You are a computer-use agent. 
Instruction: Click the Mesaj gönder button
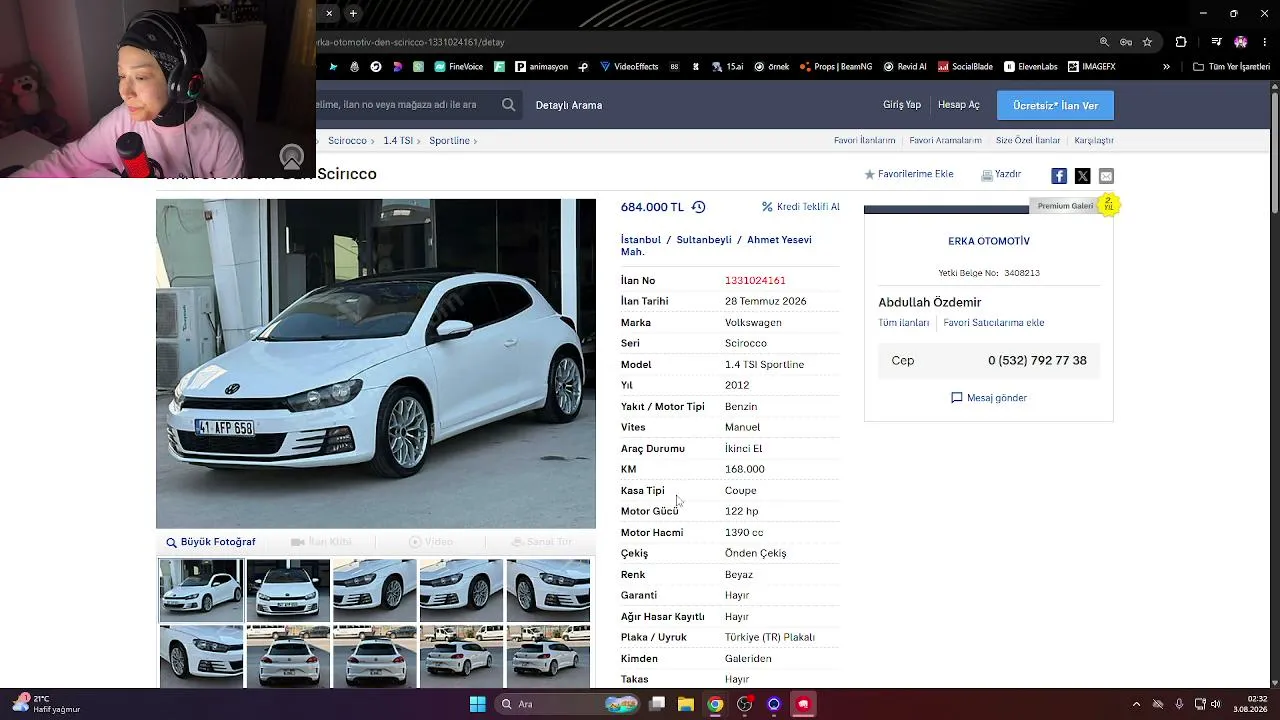(989, 398)
